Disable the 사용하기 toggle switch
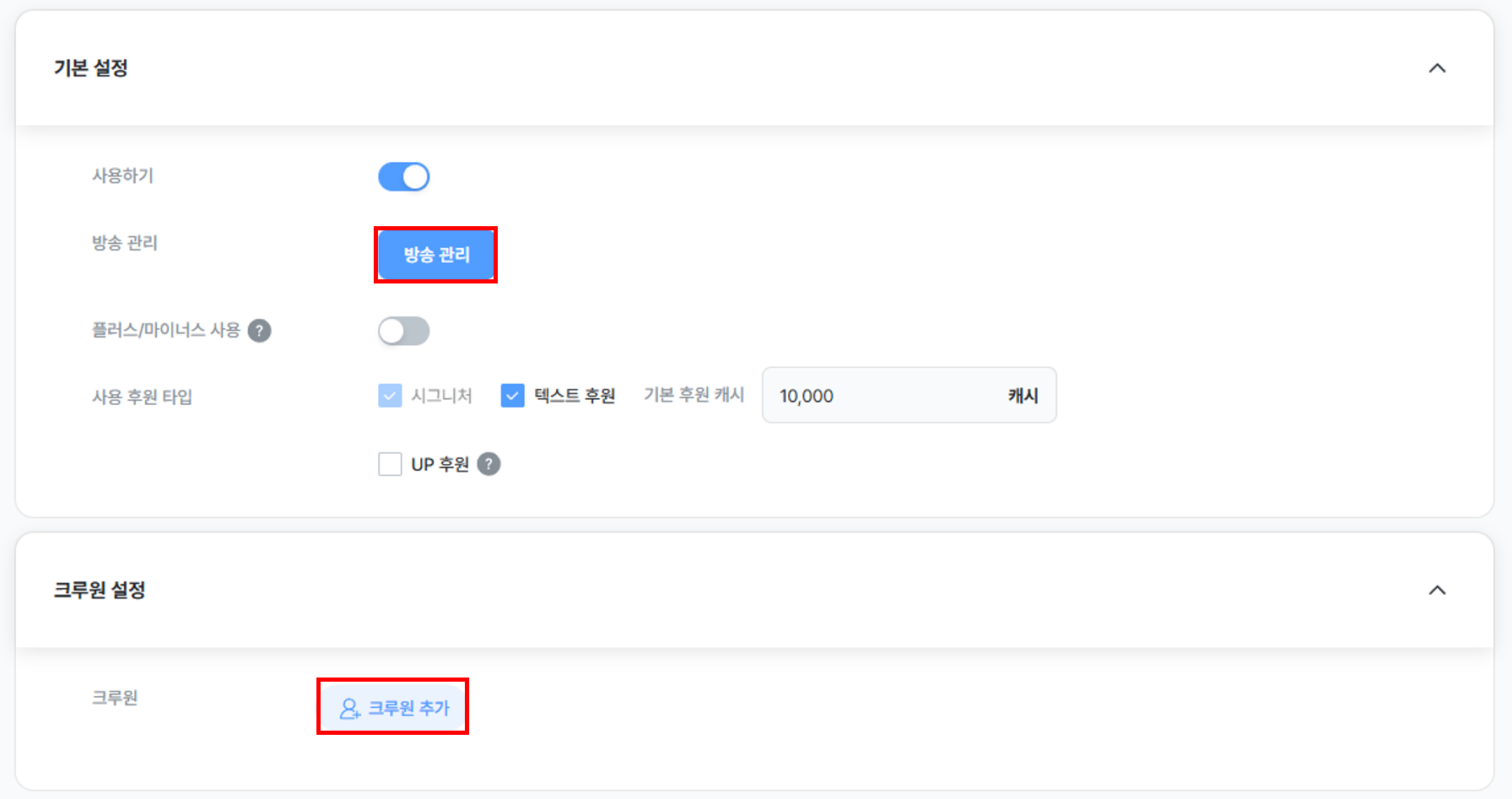 point(404,176)
